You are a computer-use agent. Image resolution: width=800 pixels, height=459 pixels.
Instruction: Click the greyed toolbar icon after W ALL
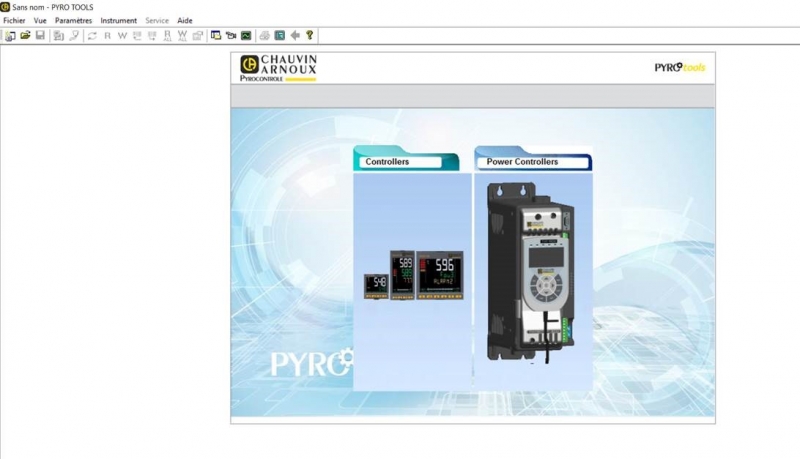(x=198, y=36)
